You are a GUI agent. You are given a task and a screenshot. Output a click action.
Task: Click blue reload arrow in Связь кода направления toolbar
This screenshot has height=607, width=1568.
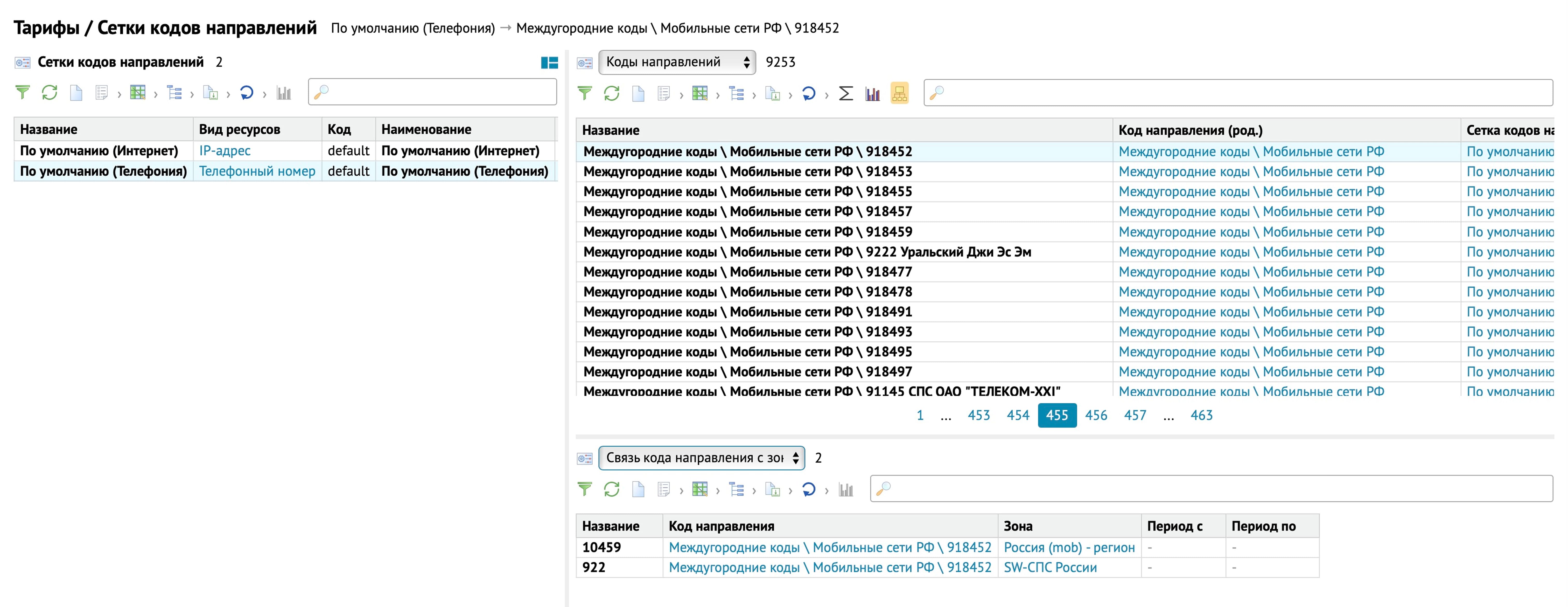[809, 489]
